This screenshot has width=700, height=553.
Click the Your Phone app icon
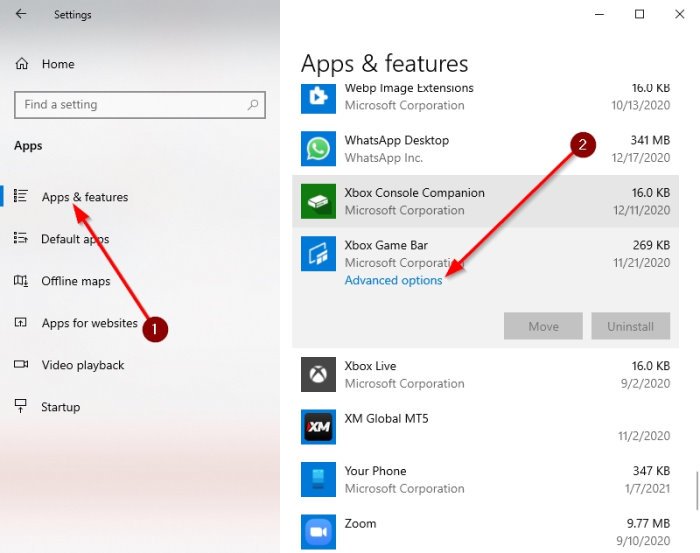click(318, 479)
